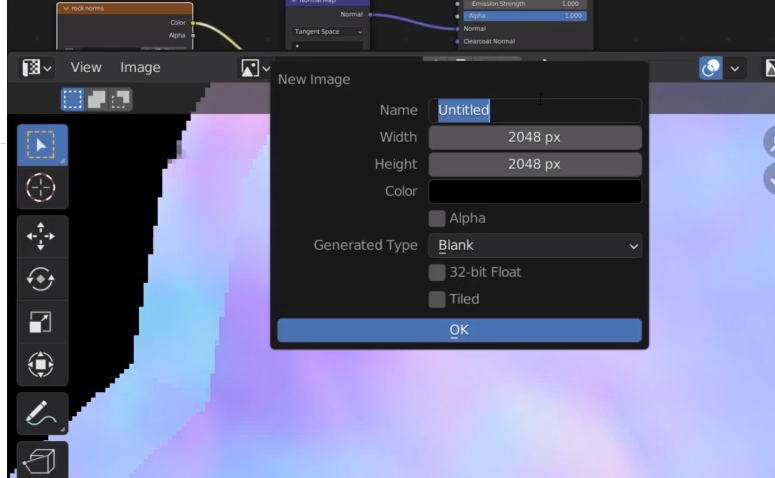The width and height of the screenshot is (775, 478).
Task: Open the Image menu
Action: click(140, 67)
